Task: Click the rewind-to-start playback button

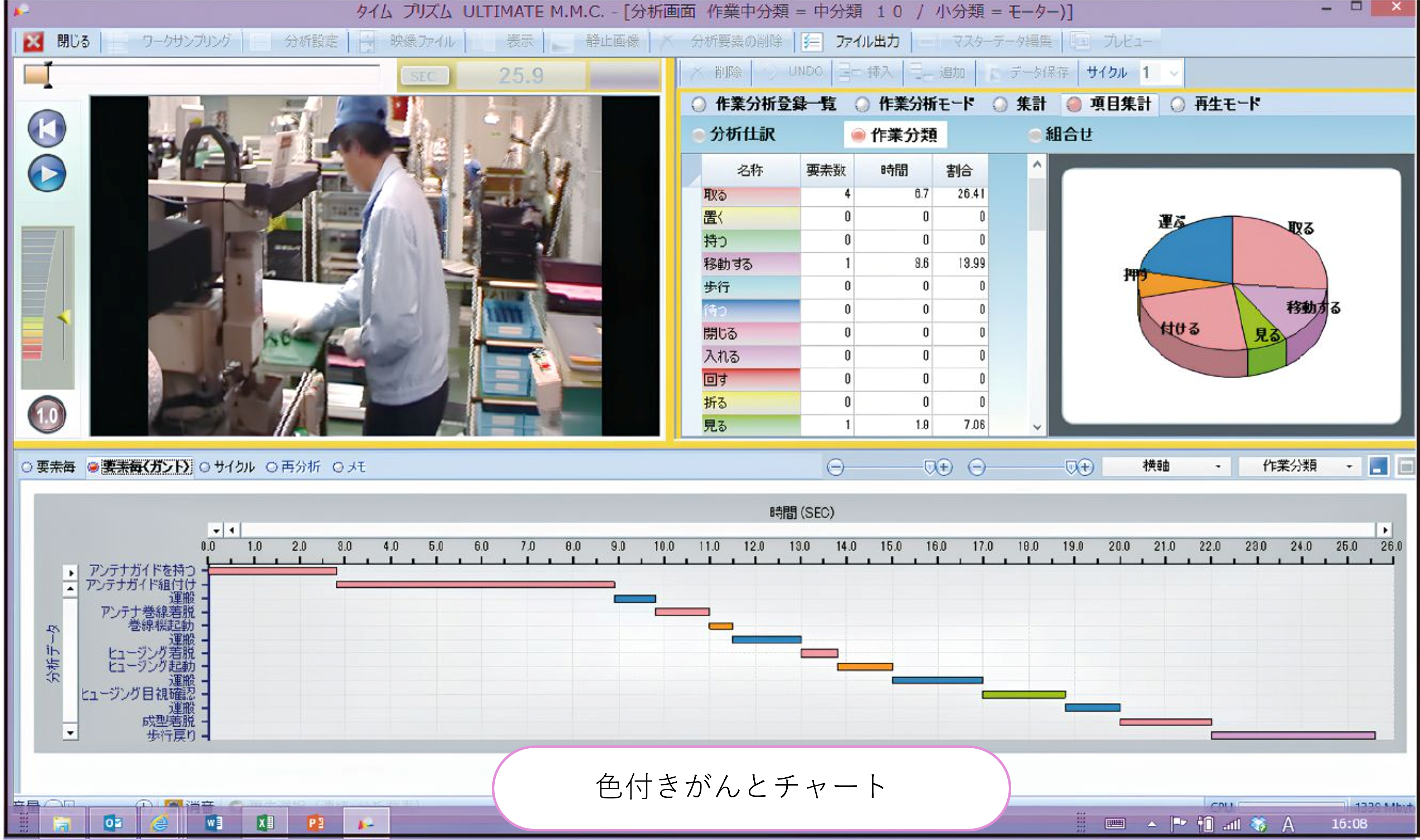Action: (x=47, y=129)
